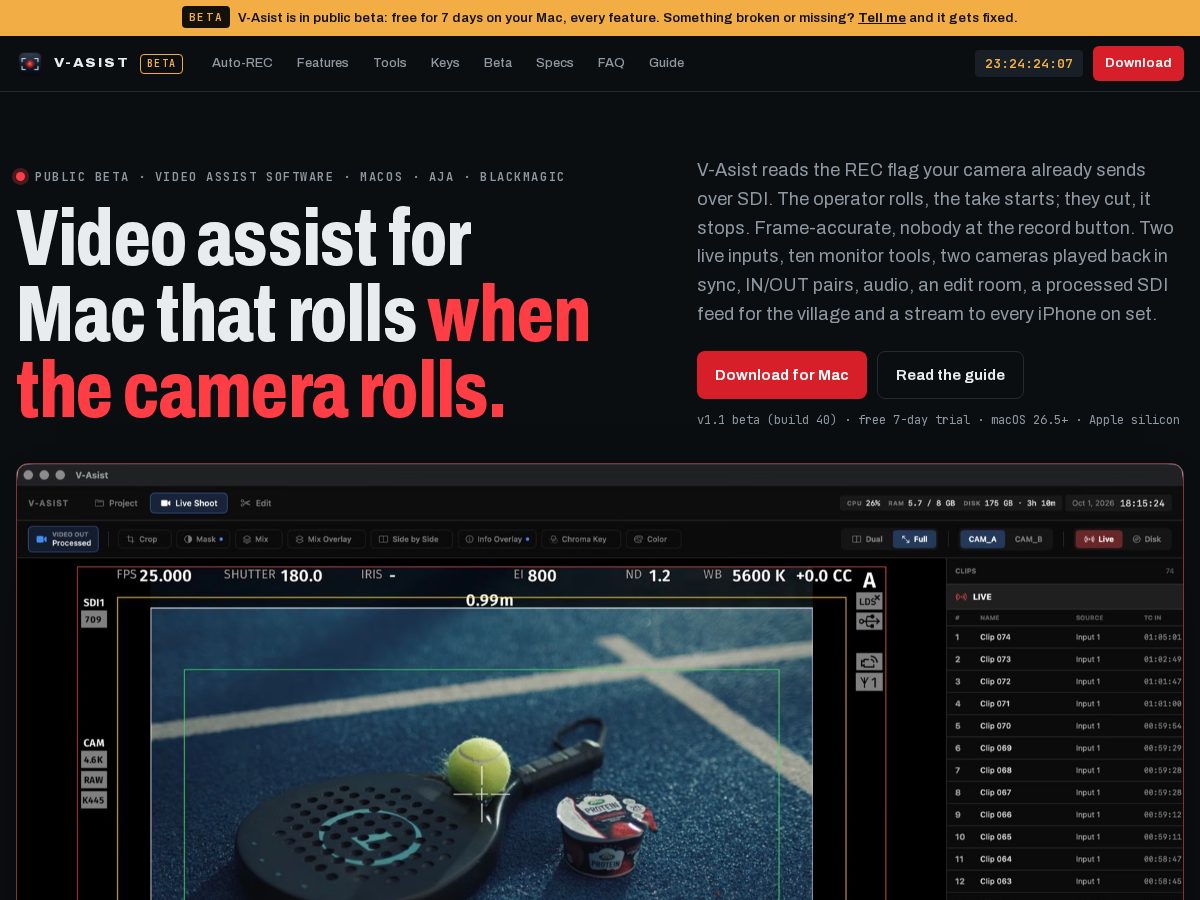The image size is (1200, 900).
Task: Go to the FAQ nav link
Action: (611, 63)
